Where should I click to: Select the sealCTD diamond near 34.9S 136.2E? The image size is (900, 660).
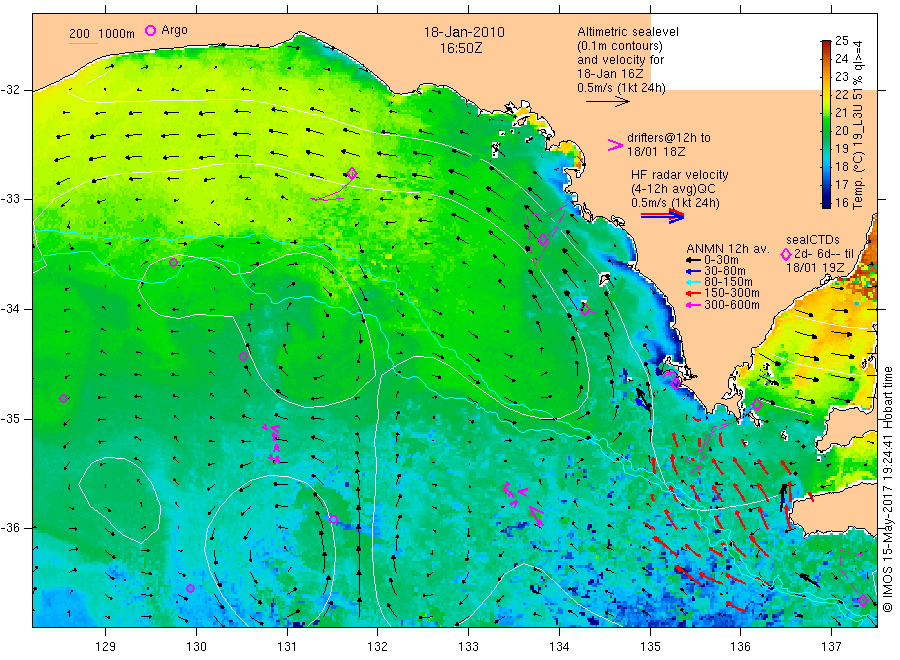(x=757, y=405)
